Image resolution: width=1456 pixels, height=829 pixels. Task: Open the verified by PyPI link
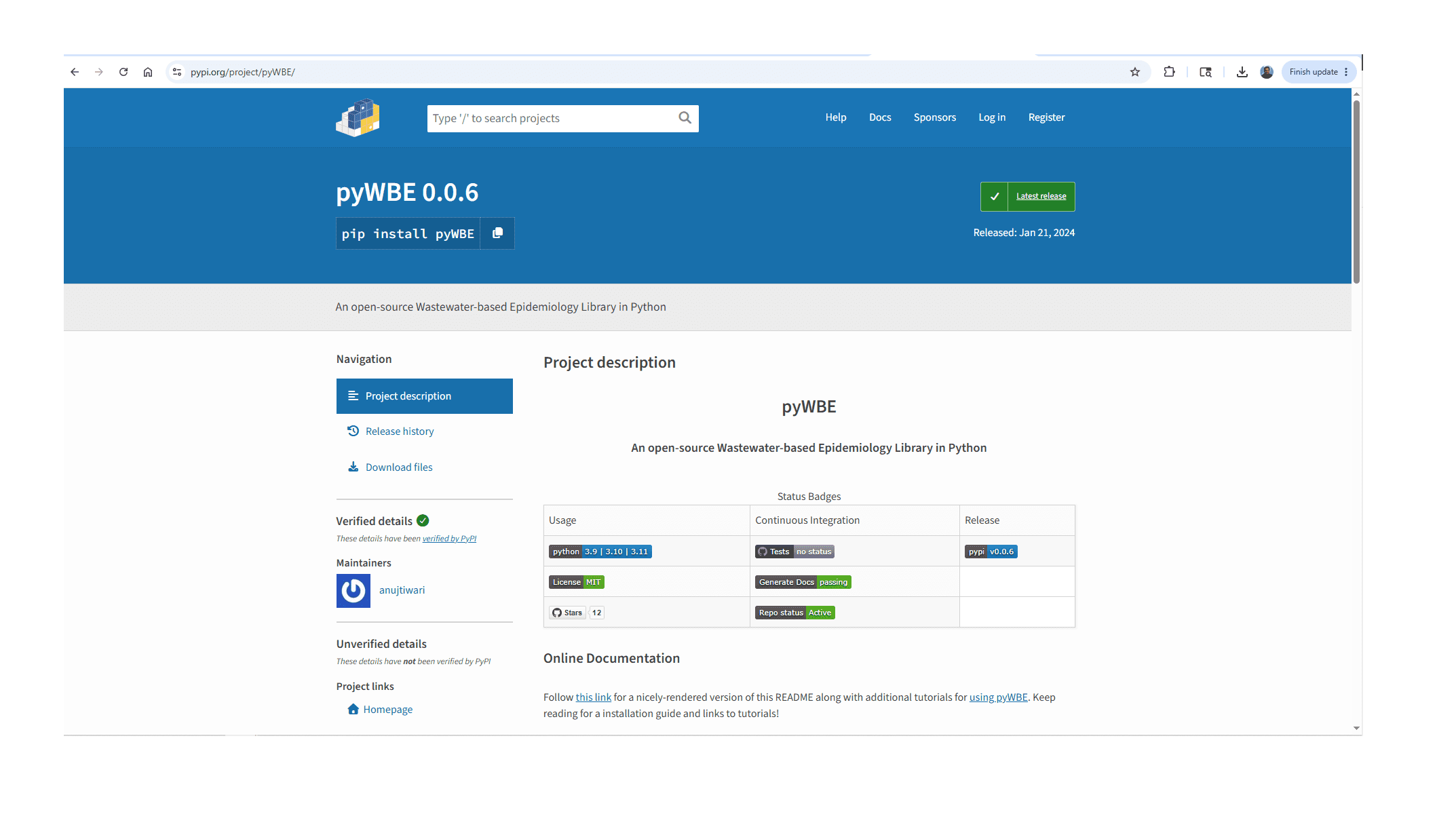(x=449, y=539)
